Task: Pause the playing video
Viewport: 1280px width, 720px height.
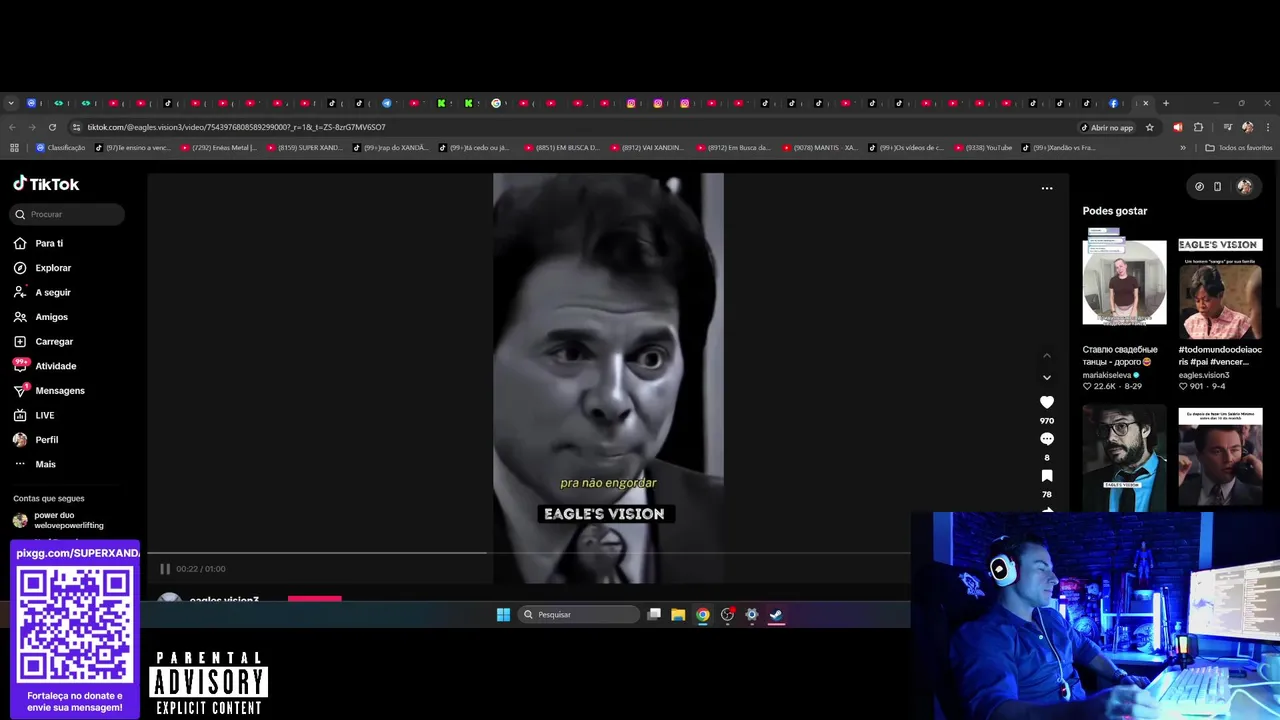Action: (x=165, y=569)
